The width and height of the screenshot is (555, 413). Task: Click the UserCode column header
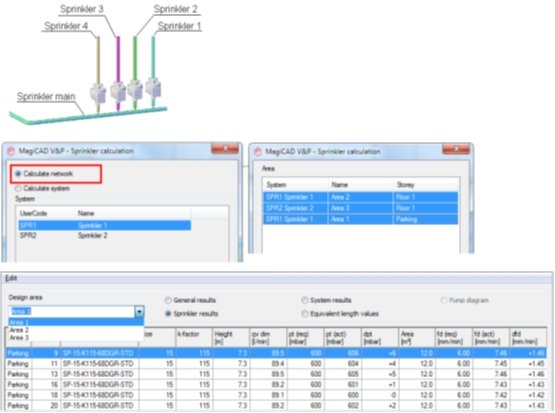(x=33, y=213)
